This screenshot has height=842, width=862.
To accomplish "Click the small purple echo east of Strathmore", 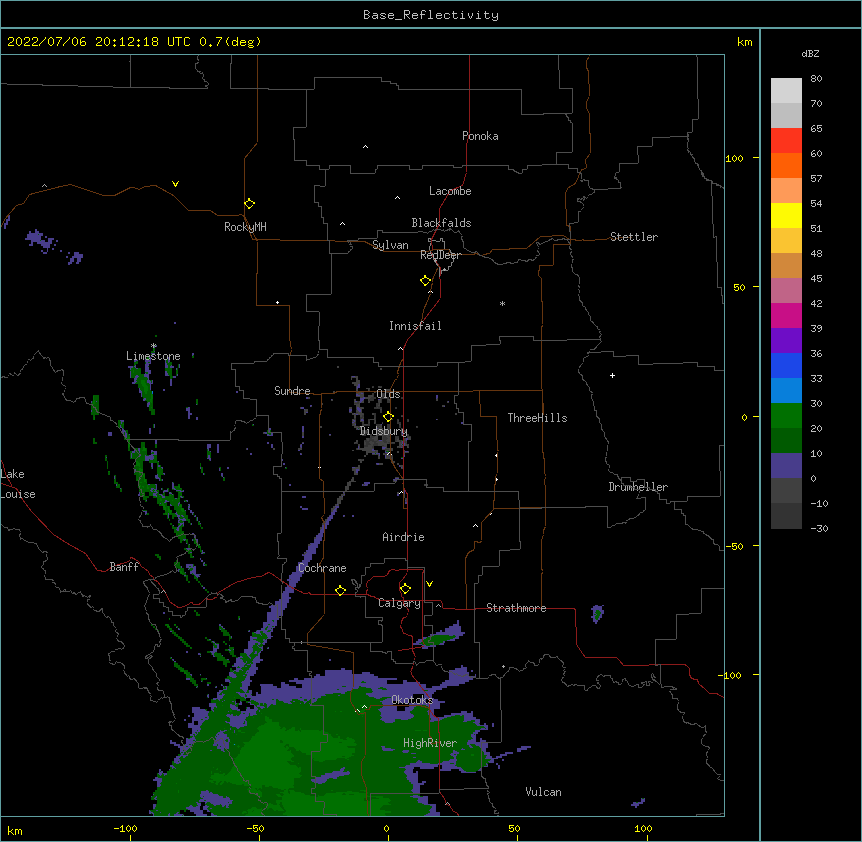I will pyautogui.click(x=597, y=613).
